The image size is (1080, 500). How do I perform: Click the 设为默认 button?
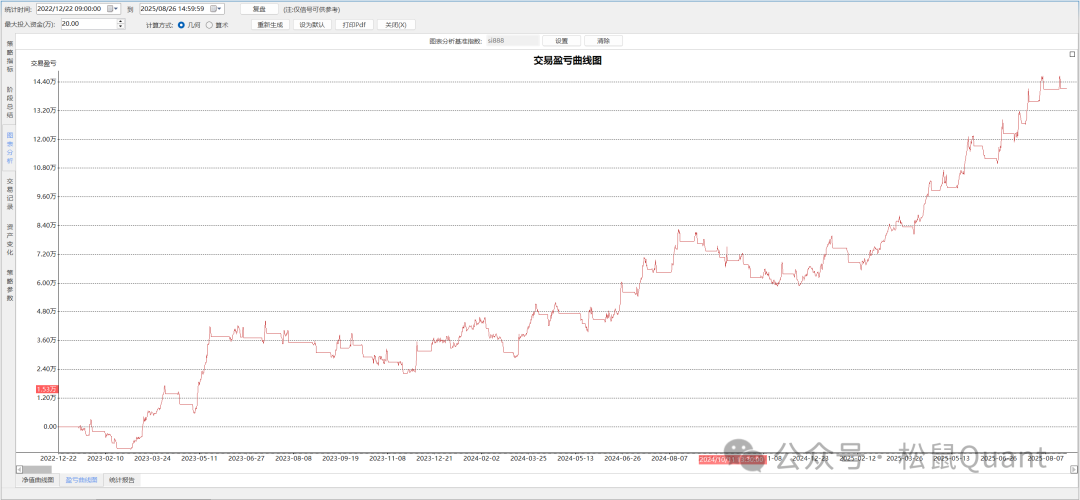(x=312, y=25)
